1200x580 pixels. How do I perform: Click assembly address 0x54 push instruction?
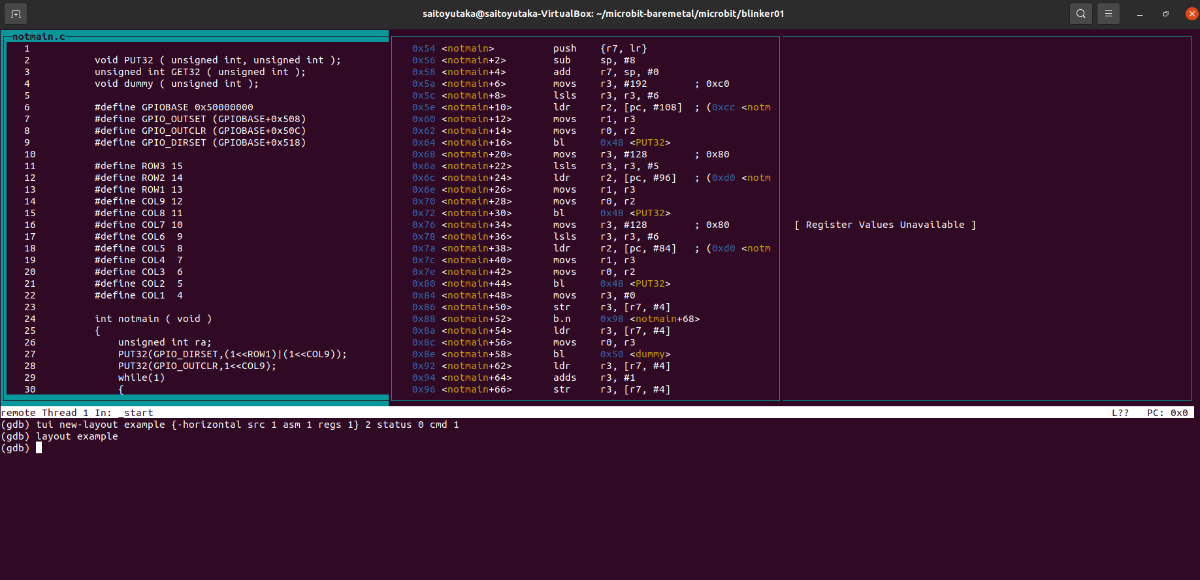pyautogui.click(x=530, y=48)
